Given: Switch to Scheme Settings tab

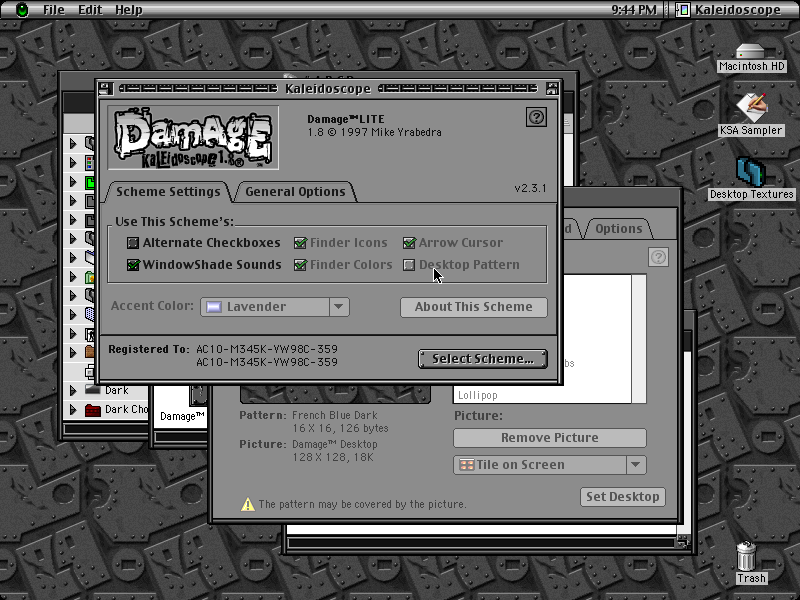Looking at the screenshot, I should point(168,192).
